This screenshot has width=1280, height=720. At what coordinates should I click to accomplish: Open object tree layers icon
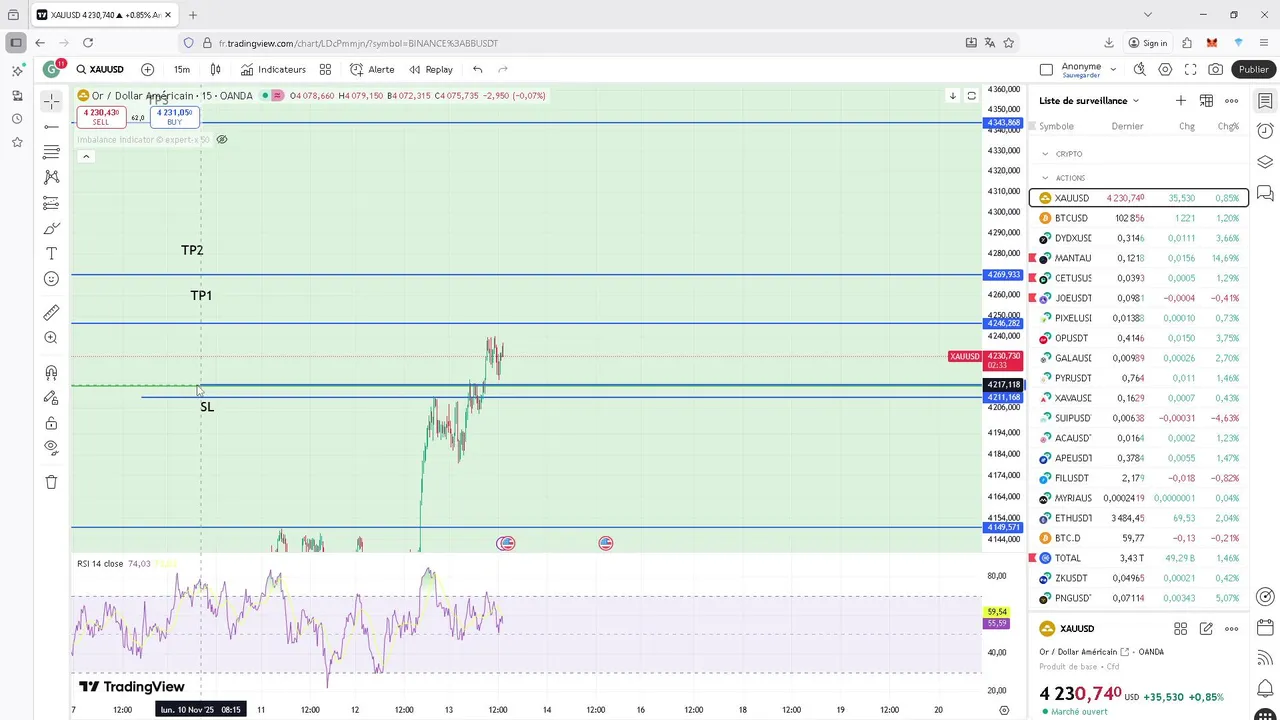point(1265,162)
